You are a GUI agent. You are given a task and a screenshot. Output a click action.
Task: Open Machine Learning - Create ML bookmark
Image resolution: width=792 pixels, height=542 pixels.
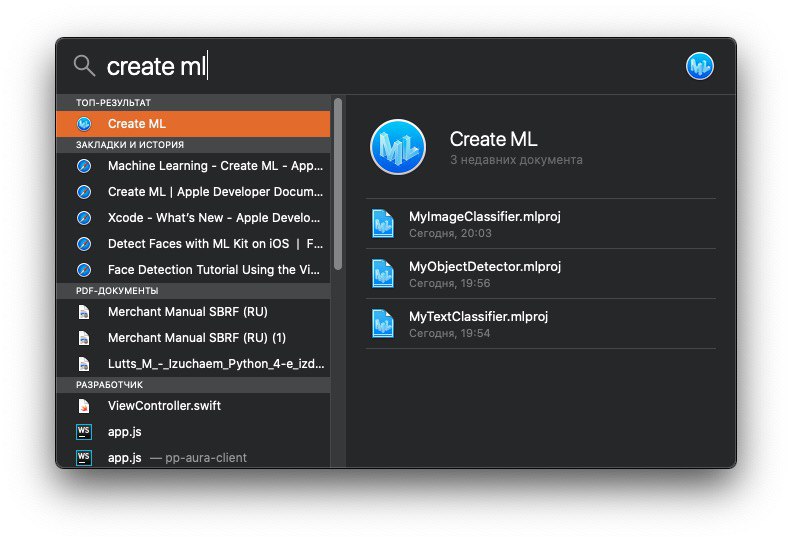click(193, 166)
